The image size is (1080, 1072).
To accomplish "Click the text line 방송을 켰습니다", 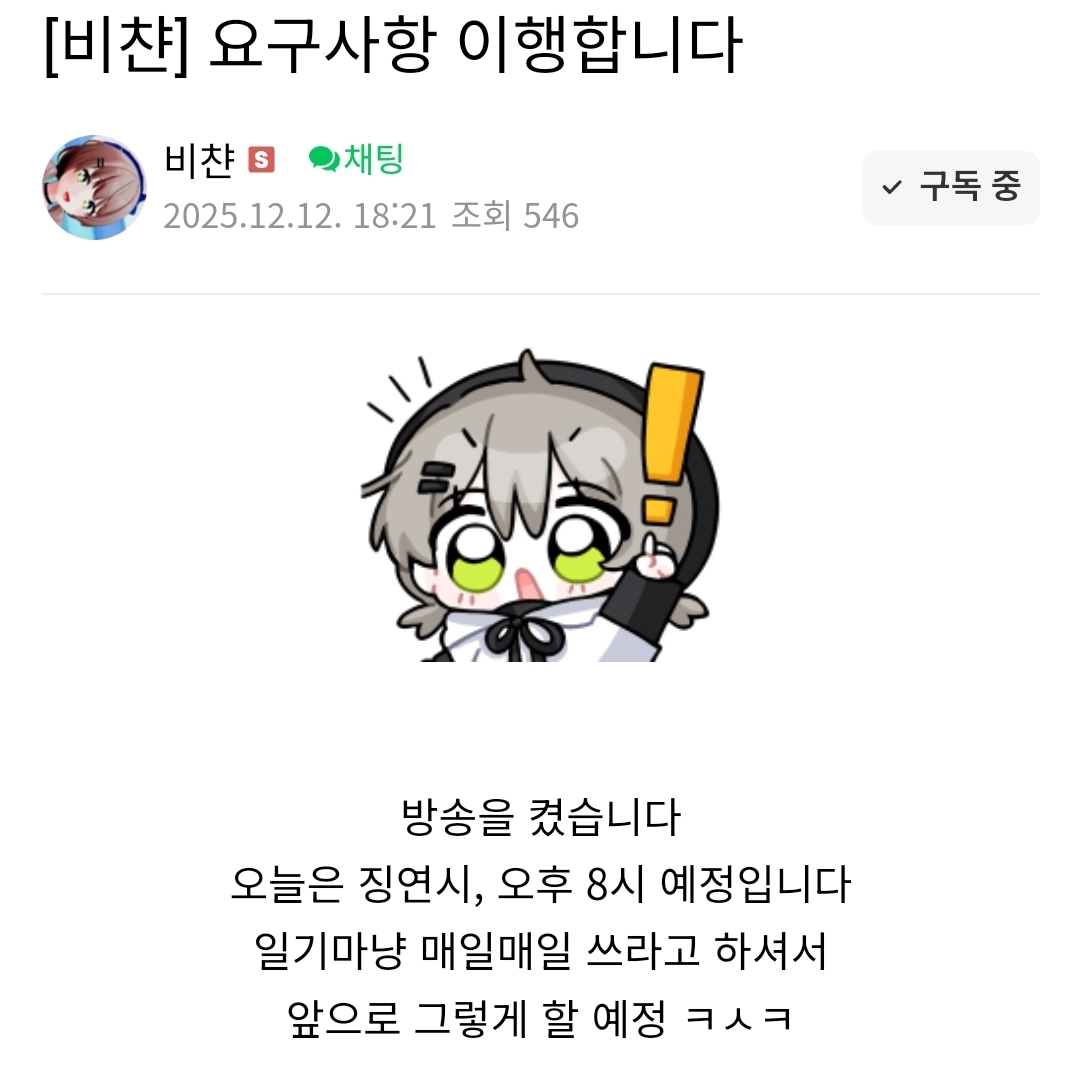I will pos(541,818).
